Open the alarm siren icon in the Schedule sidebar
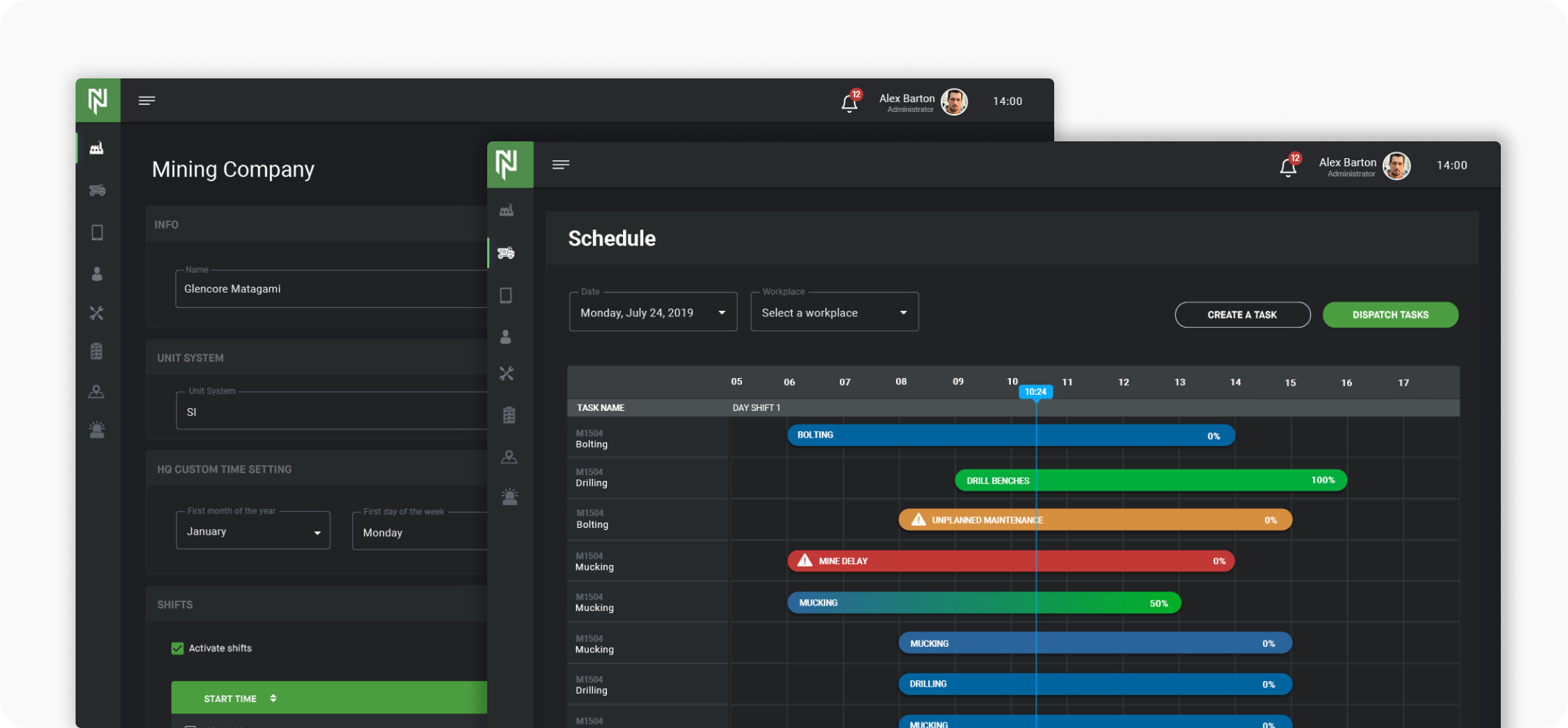 point(509,497)
